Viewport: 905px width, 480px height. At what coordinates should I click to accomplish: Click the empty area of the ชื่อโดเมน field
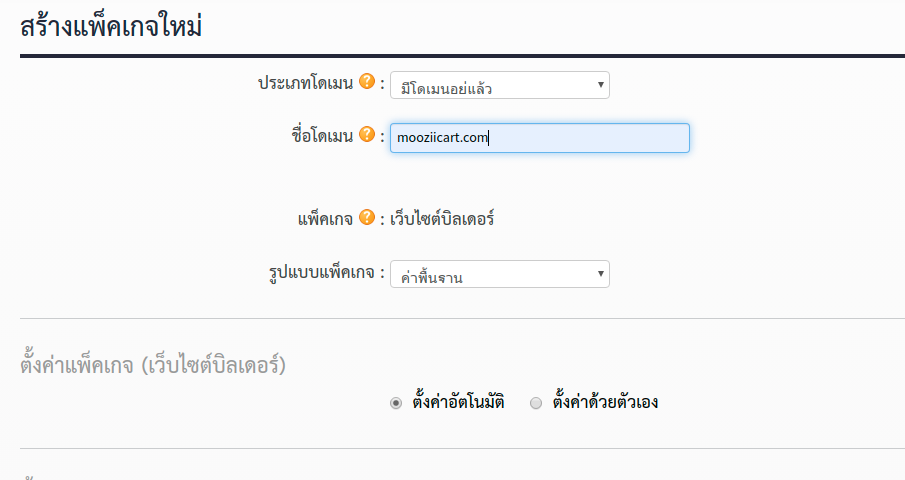click(x=589, y=138)
